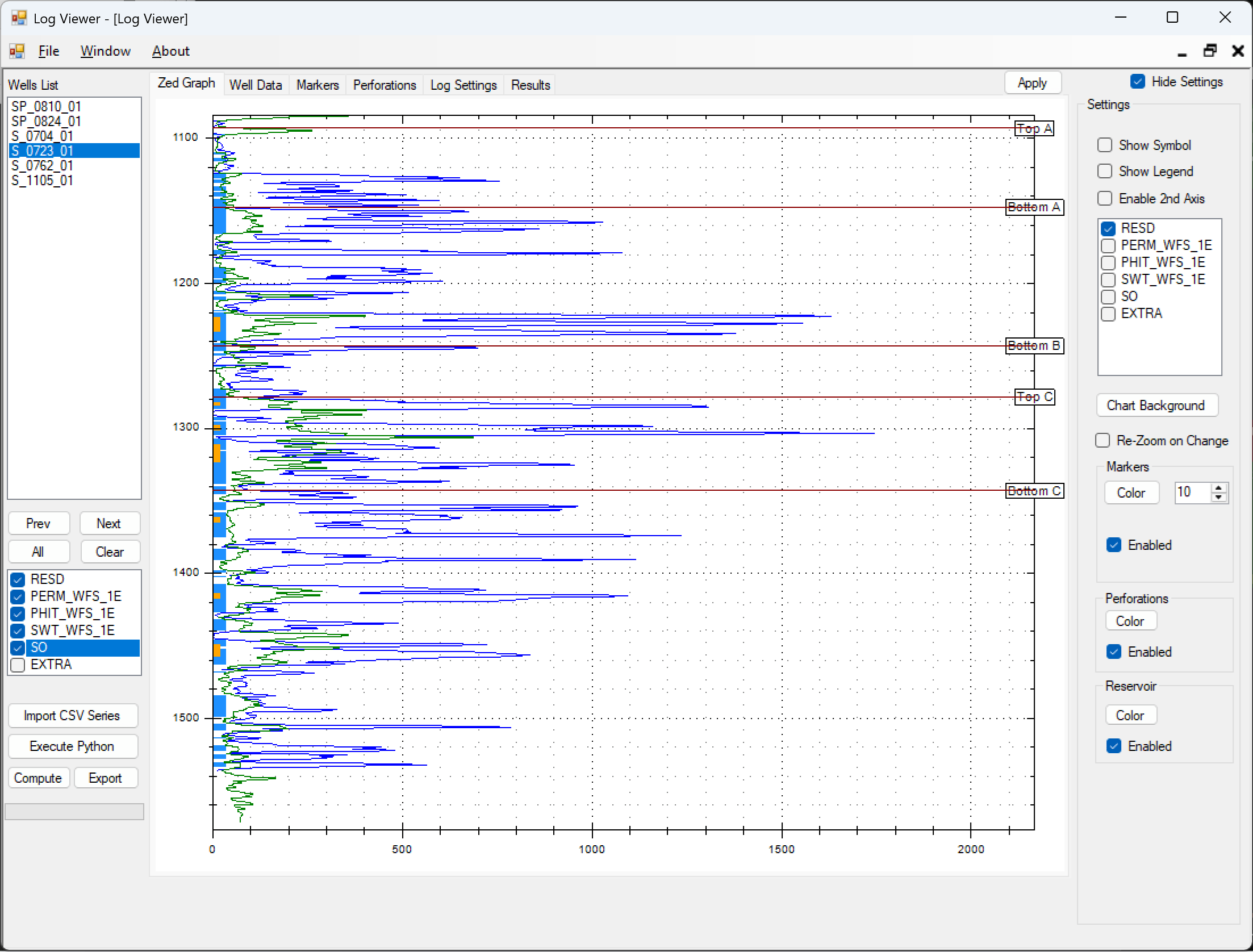Check SWT_WFS_1E in the settings list
The image size is (1253, 952).
1108,279
